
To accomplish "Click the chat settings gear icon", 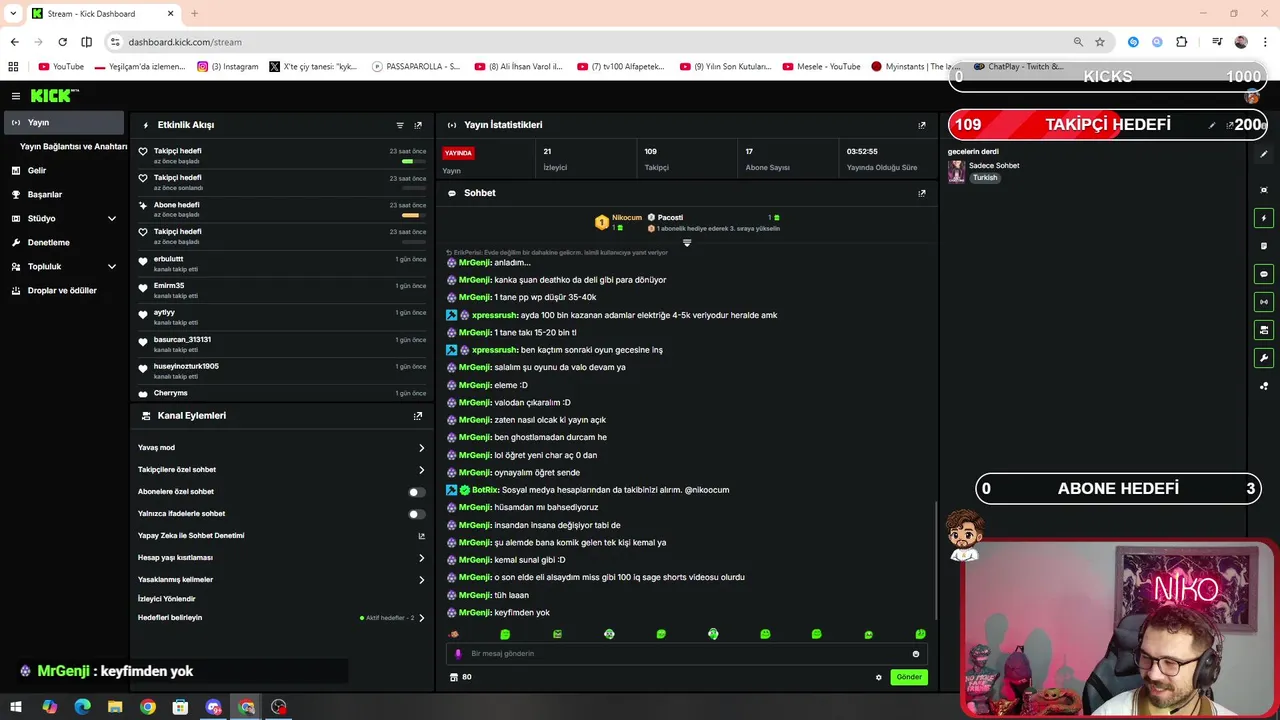I will coord(879,677).
